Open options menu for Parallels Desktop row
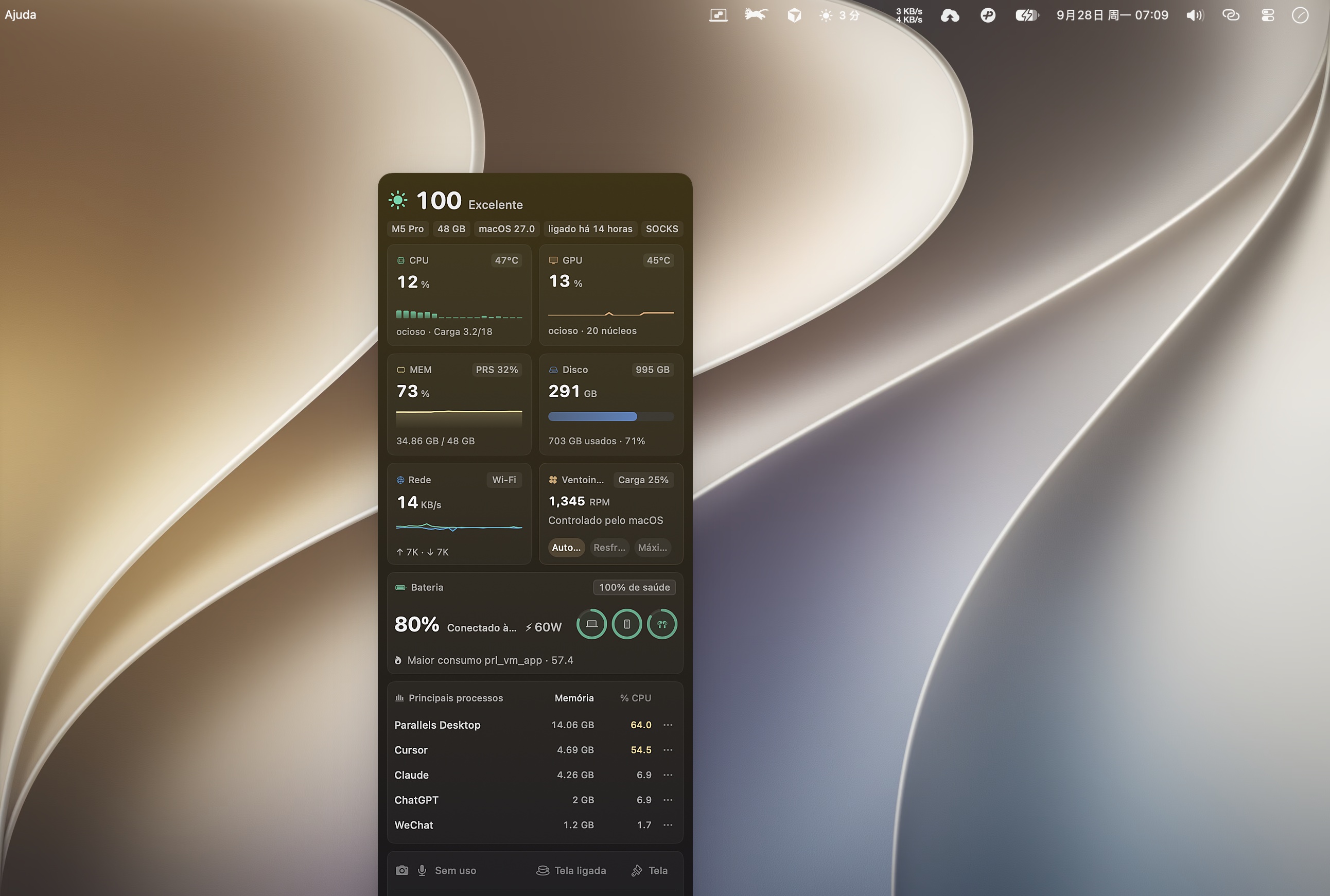The image size is (1330, 896). [668, 725]
